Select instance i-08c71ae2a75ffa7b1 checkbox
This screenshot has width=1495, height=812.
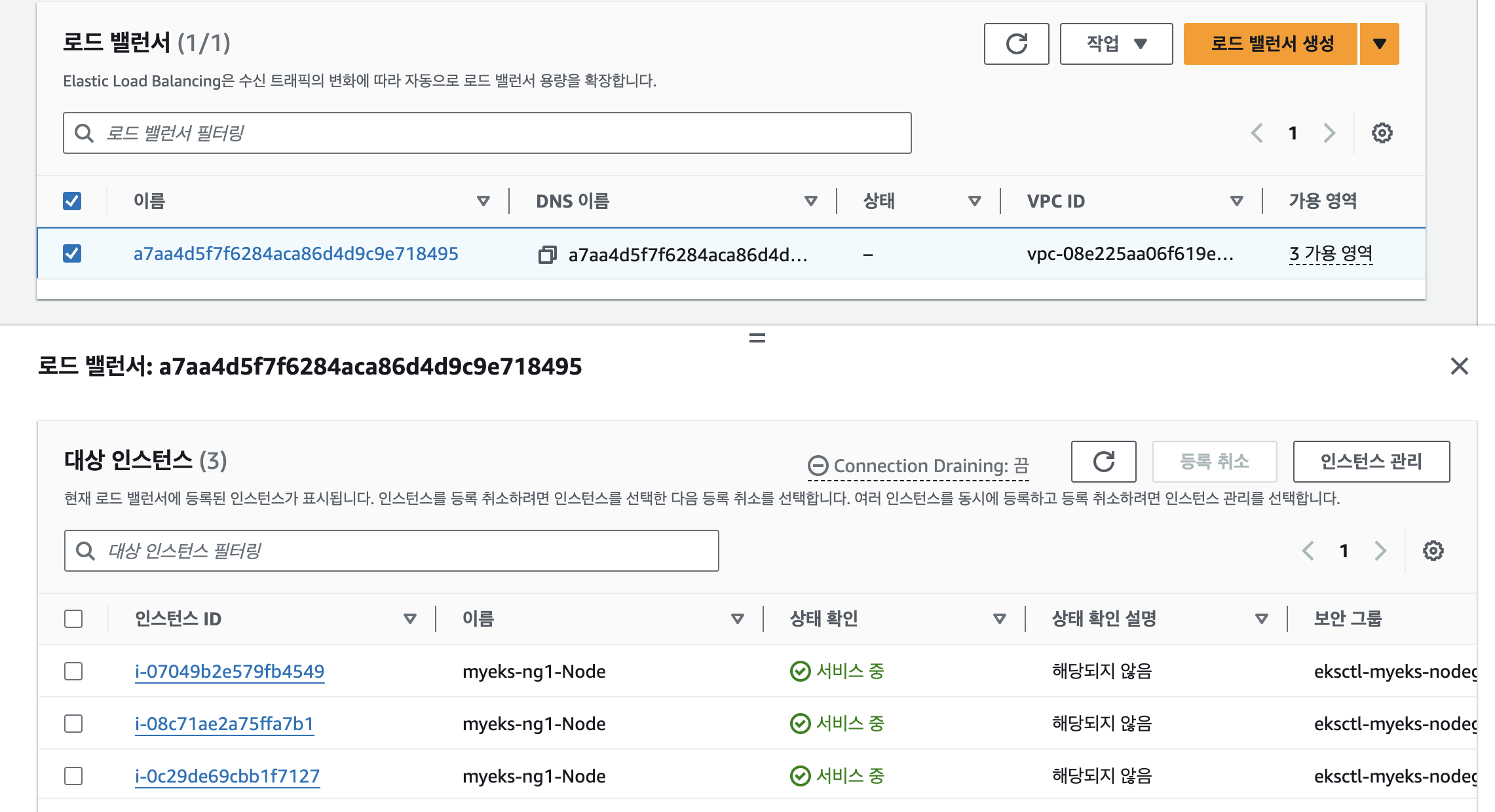click(73, 724)
